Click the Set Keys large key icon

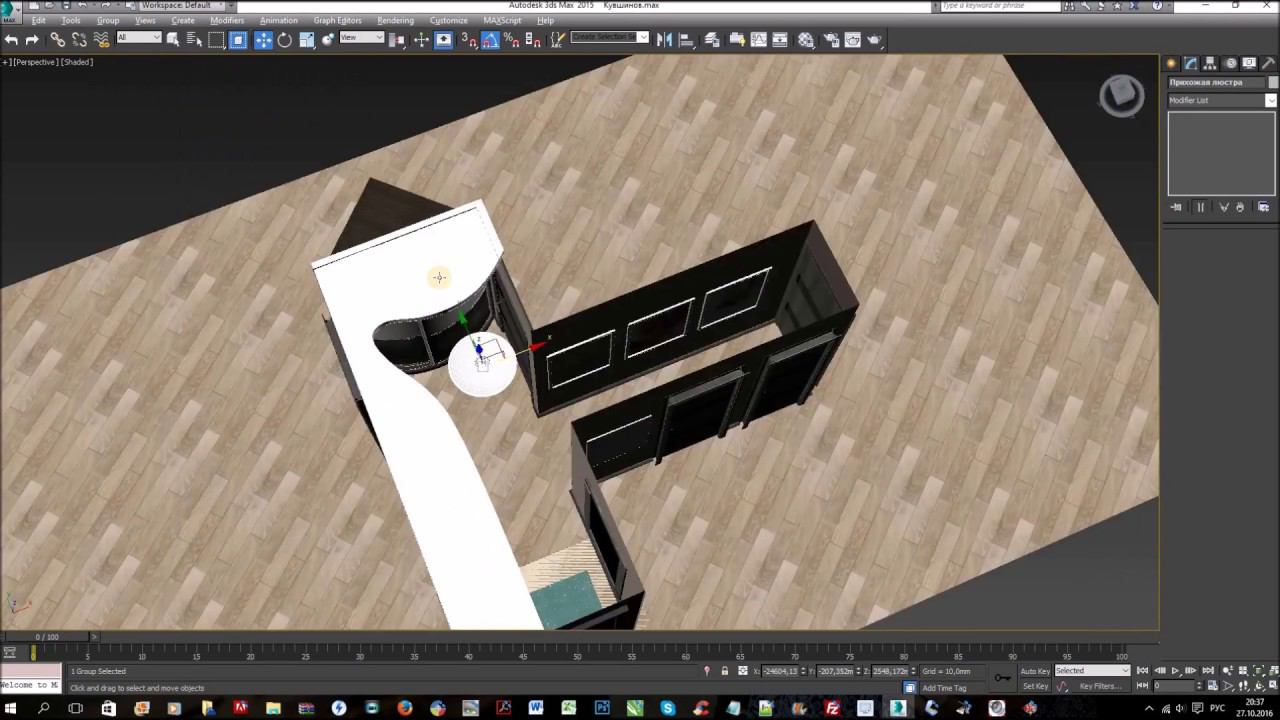pos(1002,678)
